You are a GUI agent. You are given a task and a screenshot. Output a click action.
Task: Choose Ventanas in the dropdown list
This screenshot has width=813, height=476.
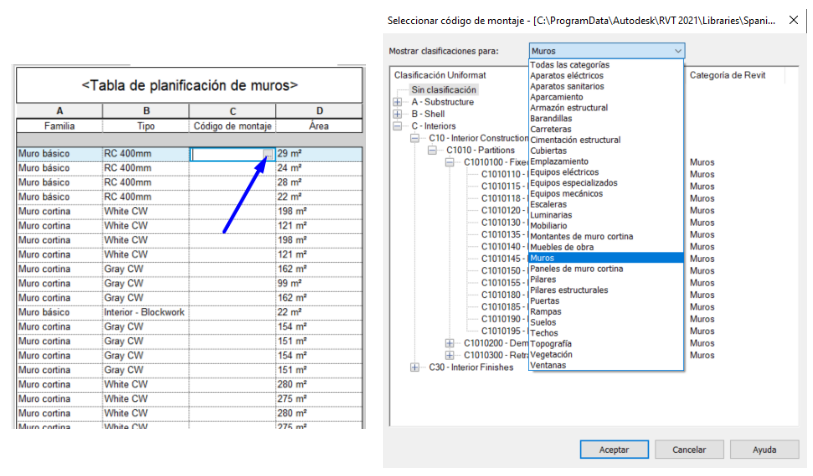click(606, 365)
